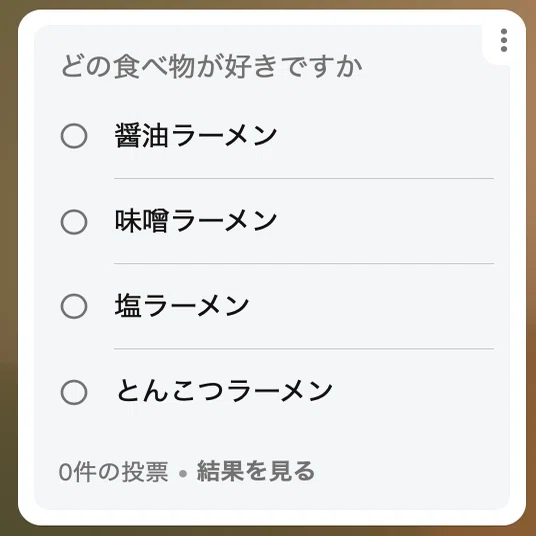
Task: Click empty row space right of 塩ラーメン
Action: (x=373, y=306)
